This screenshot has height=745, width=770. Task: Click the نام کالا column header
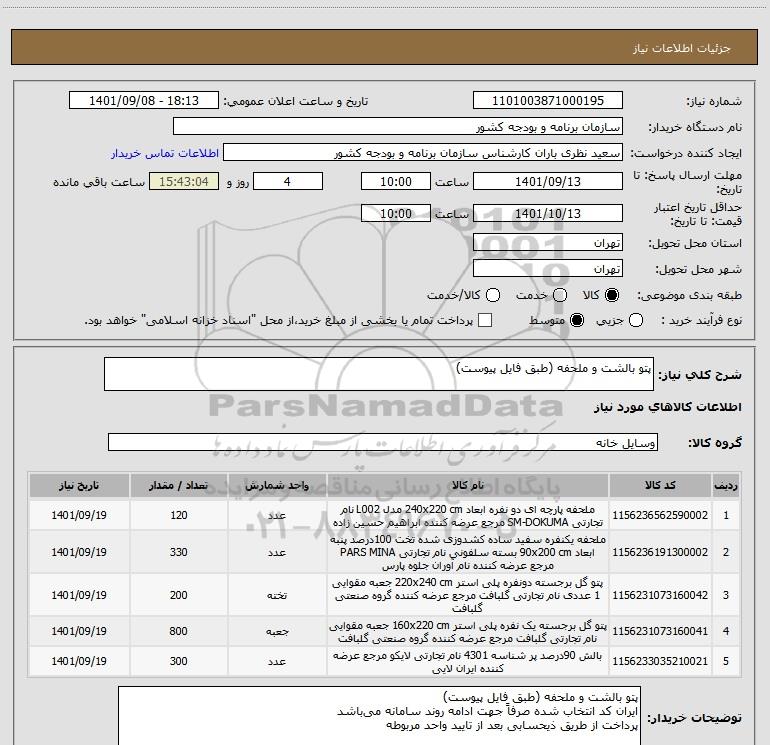coord(468,486)
